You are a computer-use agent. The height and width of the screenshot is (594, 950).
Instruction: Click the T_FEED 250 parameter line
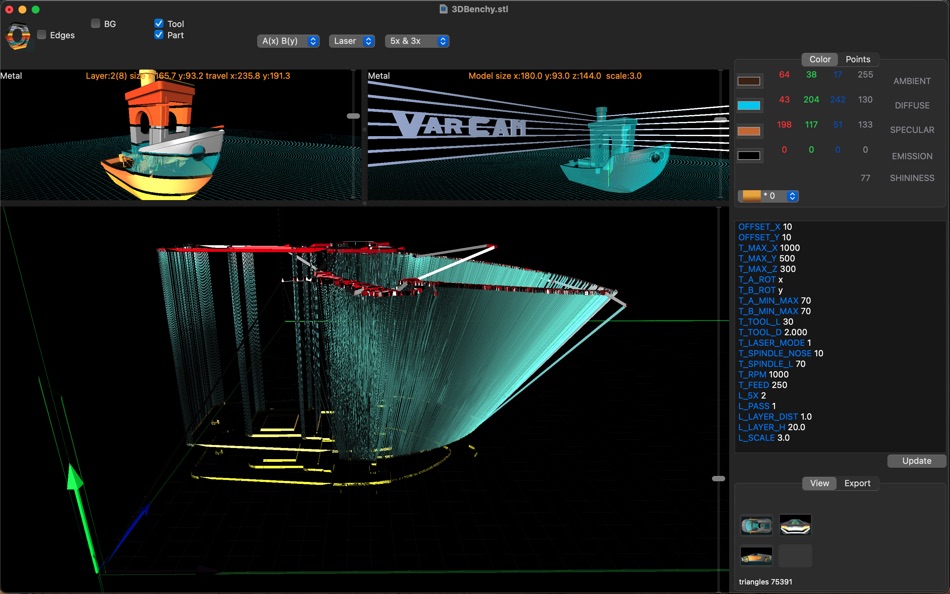point(763,385)
